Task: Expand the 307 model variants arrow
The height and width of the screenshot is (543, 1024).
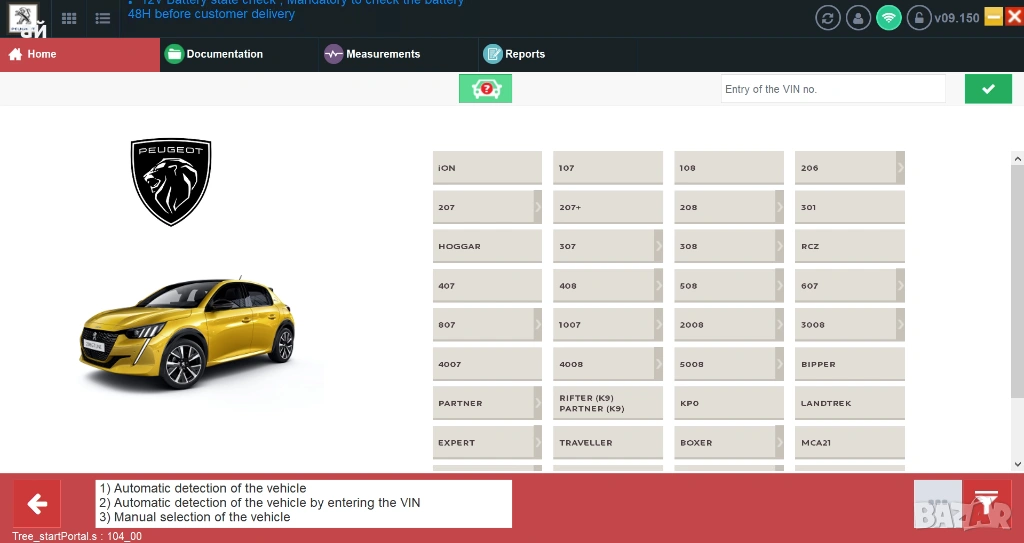Action: point(658,246)
